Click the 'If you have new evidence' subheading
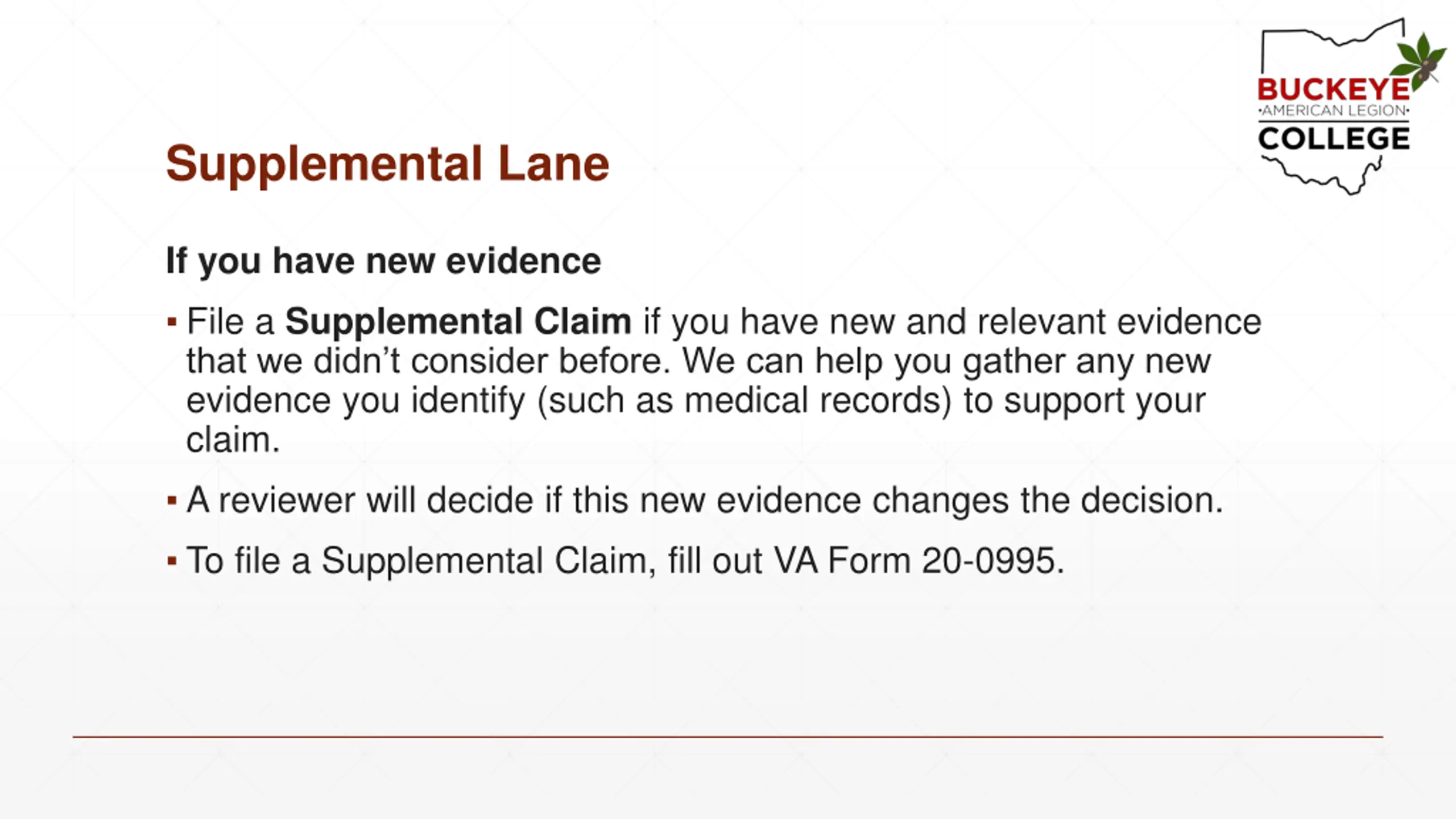 (x=383, y=262)
